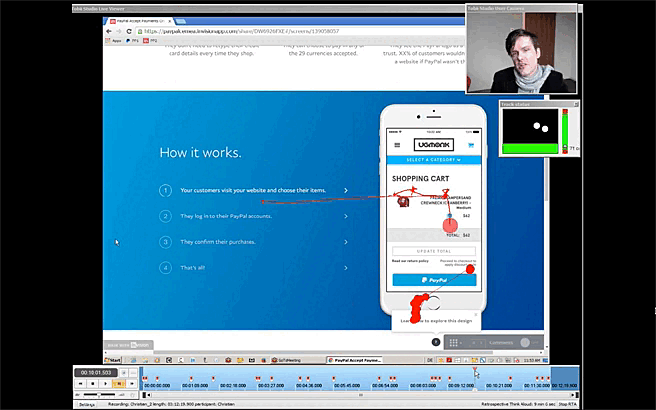Click the circled number 1 step icon
The image size is (656, 410).
tap(165, 191)
